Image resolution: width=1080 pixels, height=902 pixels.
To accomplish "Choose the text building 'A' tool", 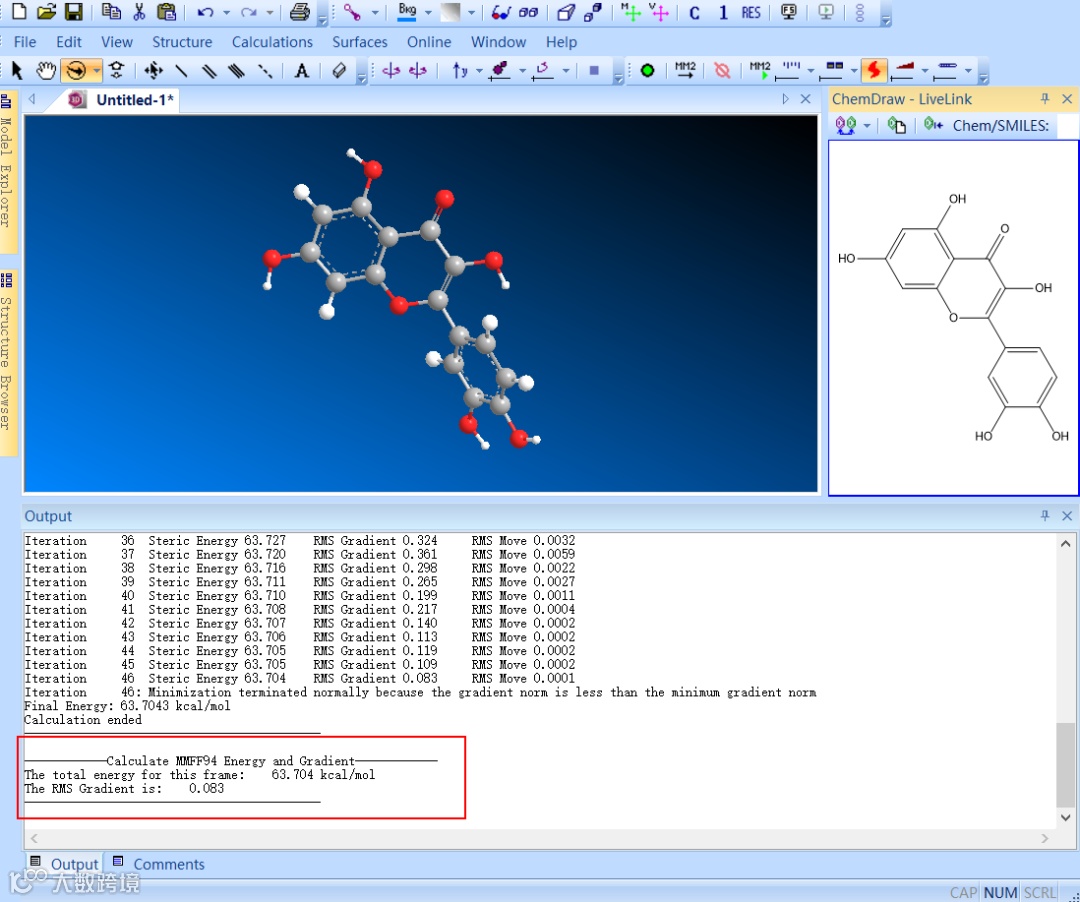I will 301,70.
